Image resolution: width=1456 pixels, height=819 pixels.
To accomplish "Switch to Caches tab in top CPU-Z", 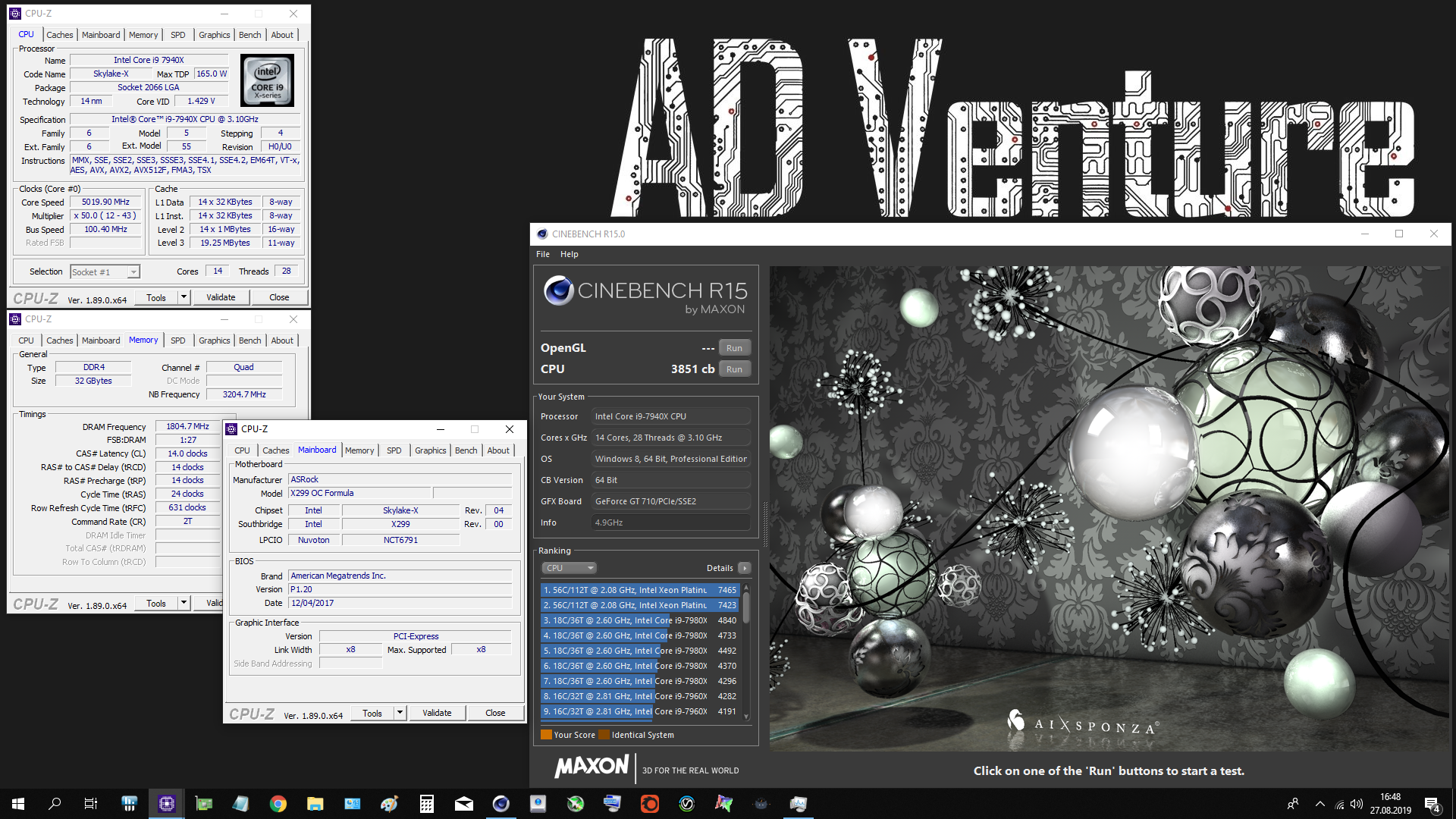I will 60,35.
